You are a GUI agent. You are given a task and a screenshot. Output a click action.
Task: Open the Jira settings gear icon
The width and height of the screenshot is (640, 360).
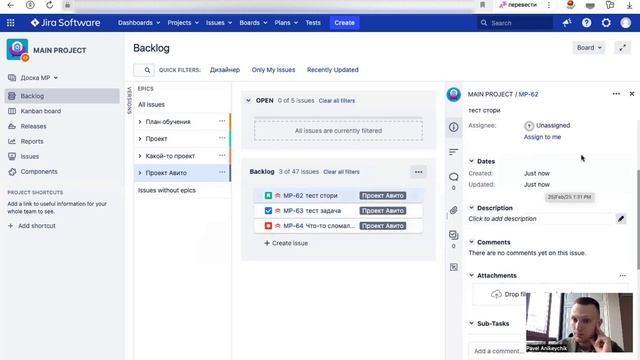click(x=606, y=23)
